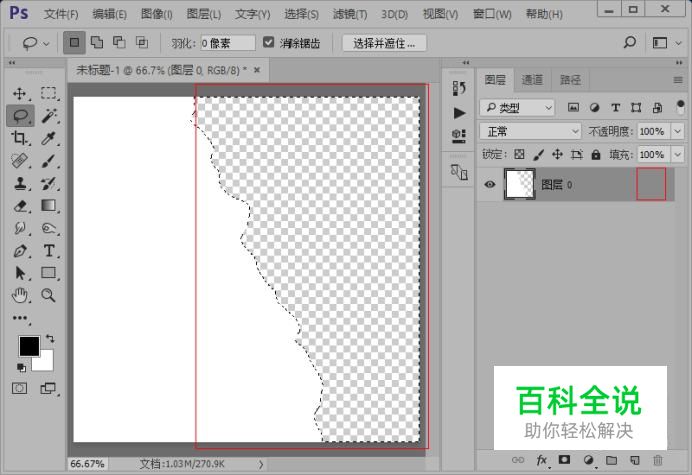Screen dimensions: 692x475
Task: Click the search icon in options bar
Action: [x=630, y=42]
